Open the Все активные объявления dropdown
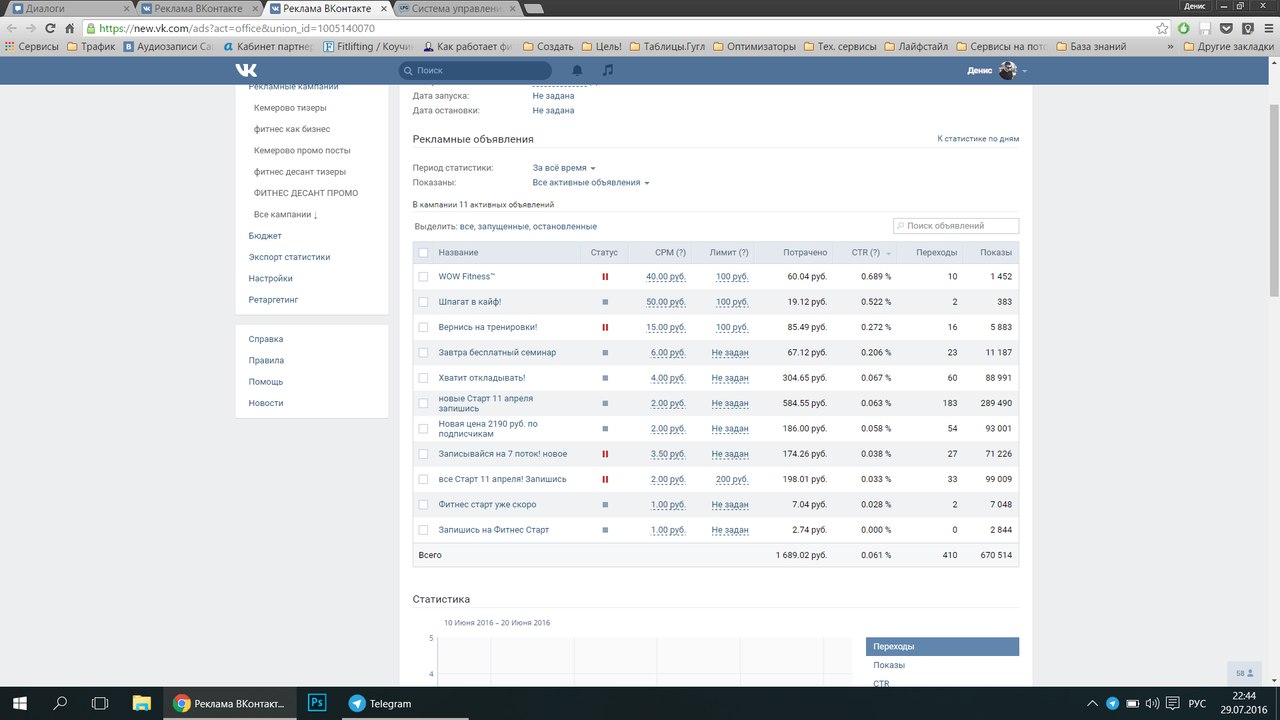 591,183
